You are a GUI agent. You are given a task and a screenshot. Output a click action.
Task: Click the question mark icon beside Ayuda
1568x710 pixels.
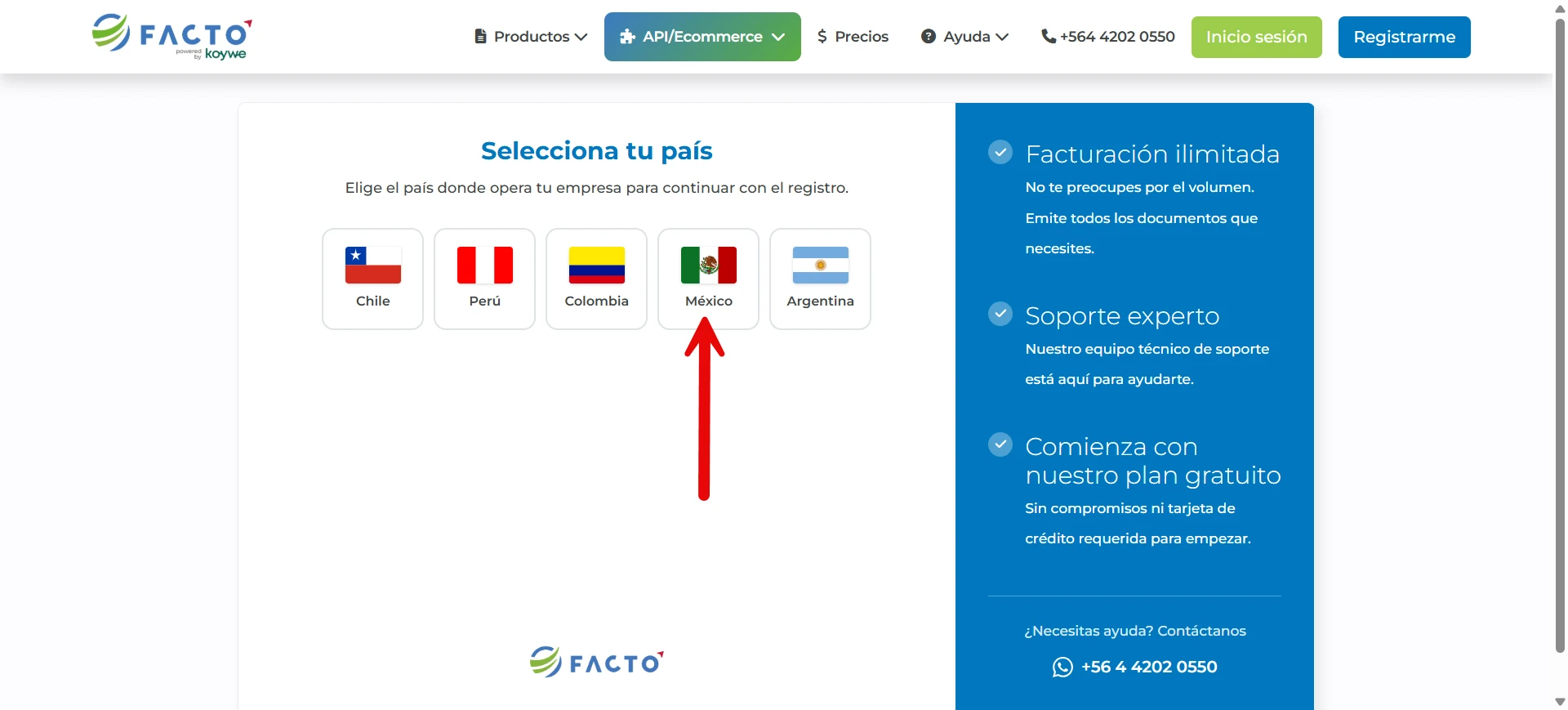click(x=929, y=37)
